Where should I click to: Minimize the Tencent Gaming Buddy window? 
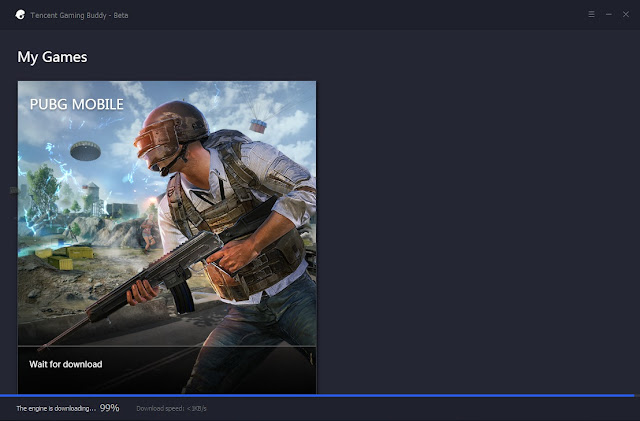tap(609, 15)
